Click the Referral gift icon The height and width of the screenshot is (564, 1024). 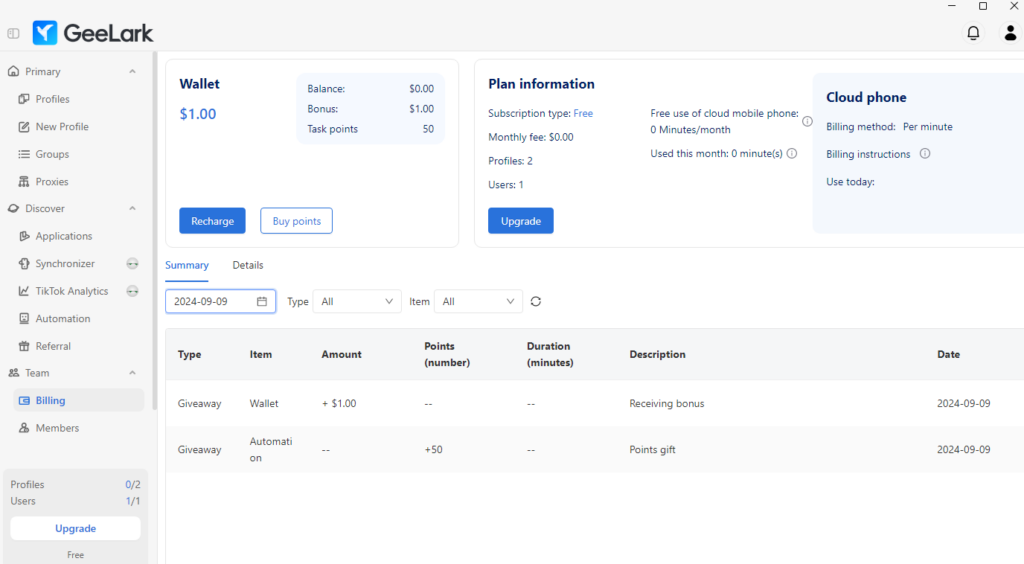(24, 346)
